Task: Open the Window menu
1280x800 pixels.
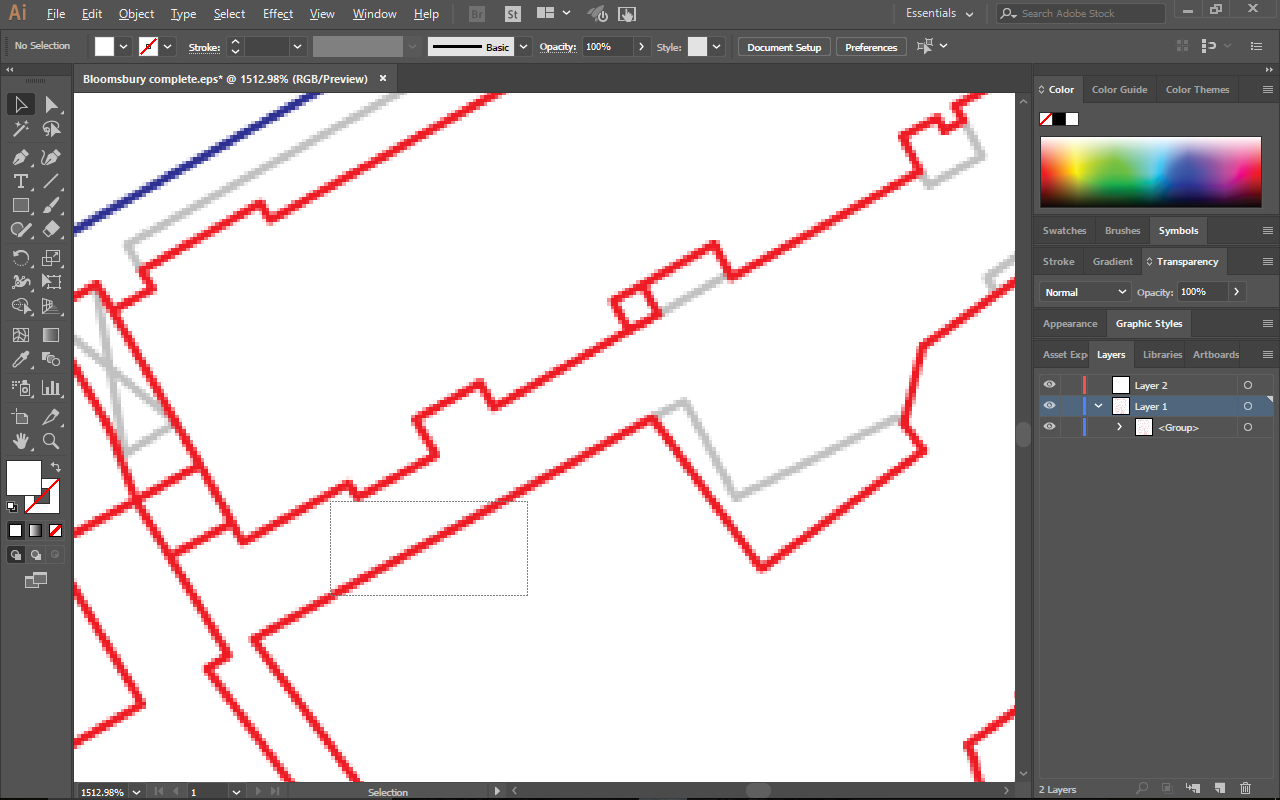Action: 375,14
